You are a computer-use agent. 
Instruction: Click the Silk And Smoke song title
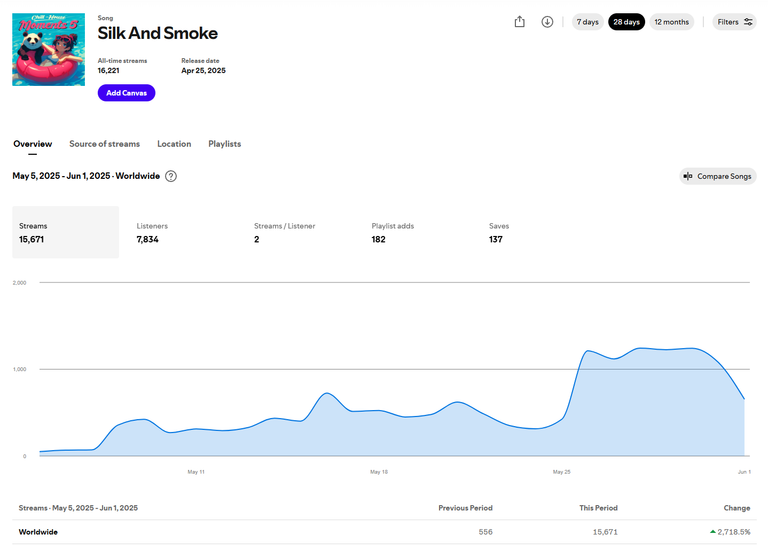tap(157, 33)
